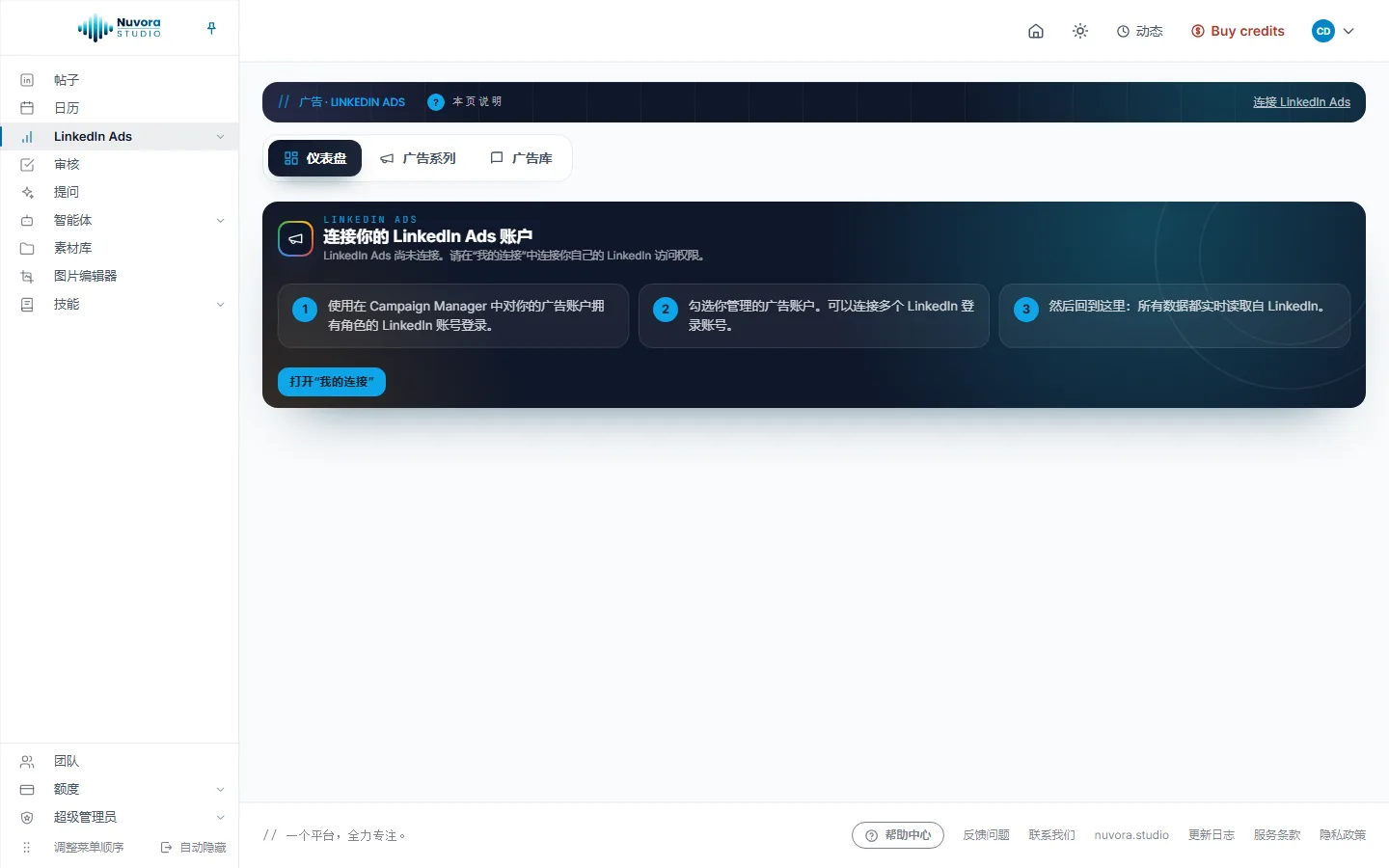Viewport: 1389px width, 868px height.
Task: Click the 技能 skills icon
Action: [27, 305]
